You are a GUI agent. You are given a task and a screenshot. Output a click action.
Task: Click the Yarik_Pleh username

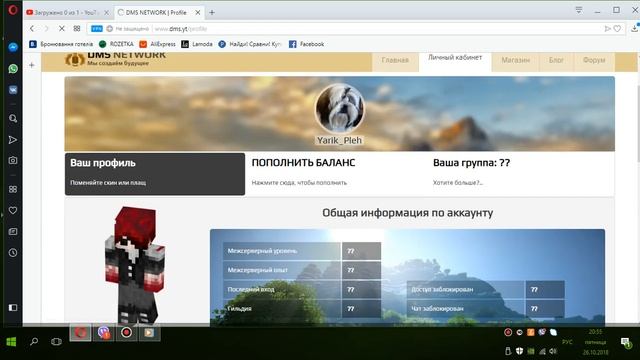[x=340, y=140]
